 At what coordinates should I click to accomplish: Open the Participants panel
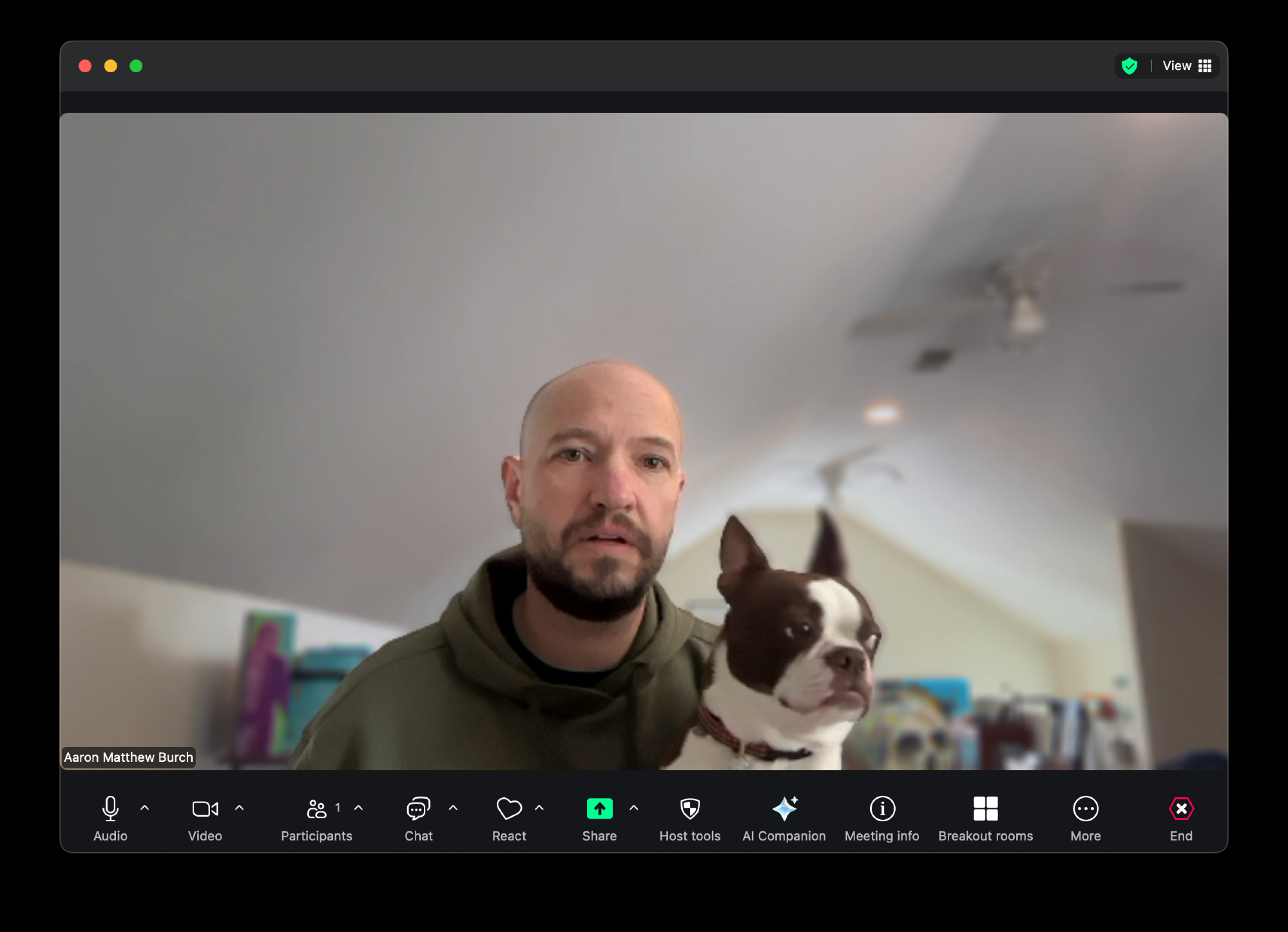click(x=316, y=817)
